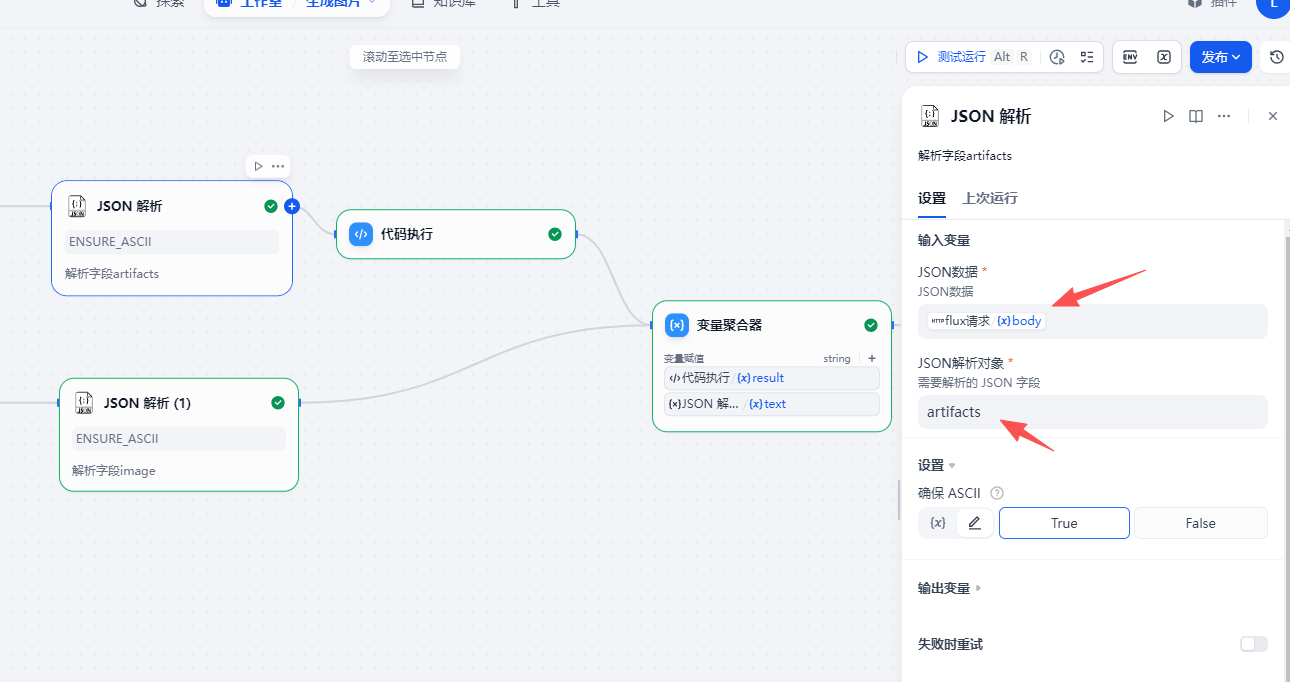
Task: Click green check on JSON 解析 (1) node
Action: [278, 403]
